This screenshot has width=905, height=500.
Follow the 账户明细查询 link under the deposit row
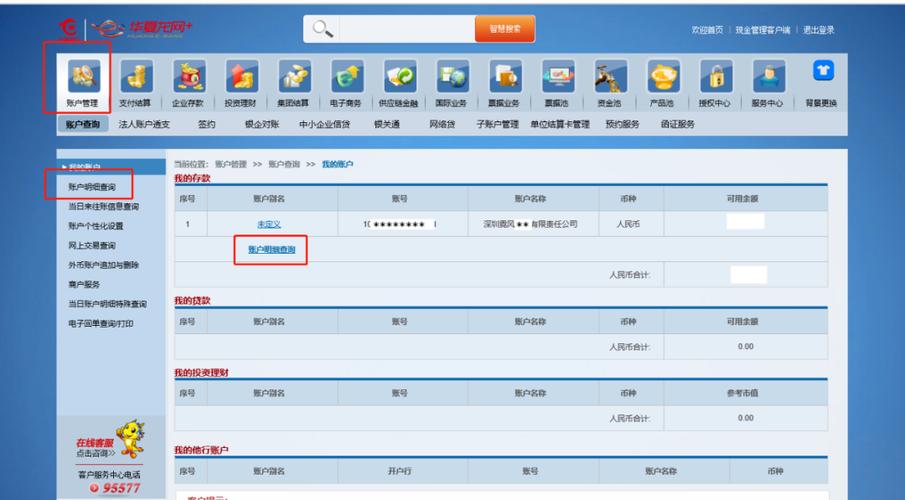(x=272, y=249)
